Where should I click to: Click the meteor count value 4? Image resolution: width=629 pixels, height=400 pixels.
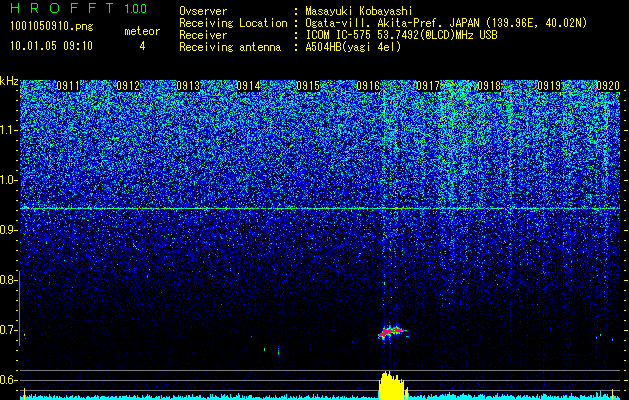[142, 46]
